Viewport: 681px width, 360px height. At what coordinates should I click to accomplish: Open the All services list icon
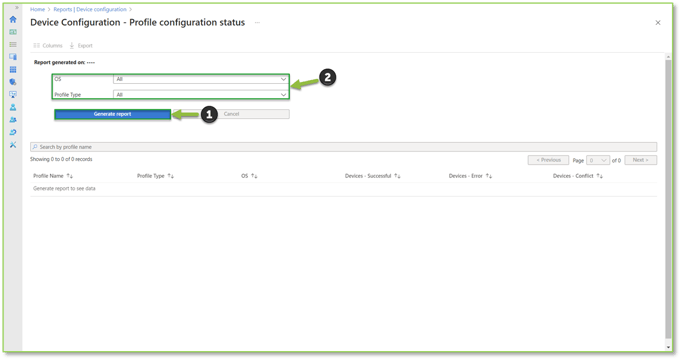[13, 44]
